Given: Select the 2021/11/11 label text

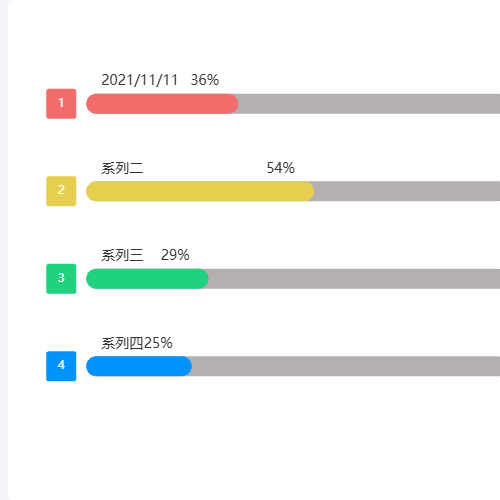Looking at the screenshot, I should click(140, 80).
